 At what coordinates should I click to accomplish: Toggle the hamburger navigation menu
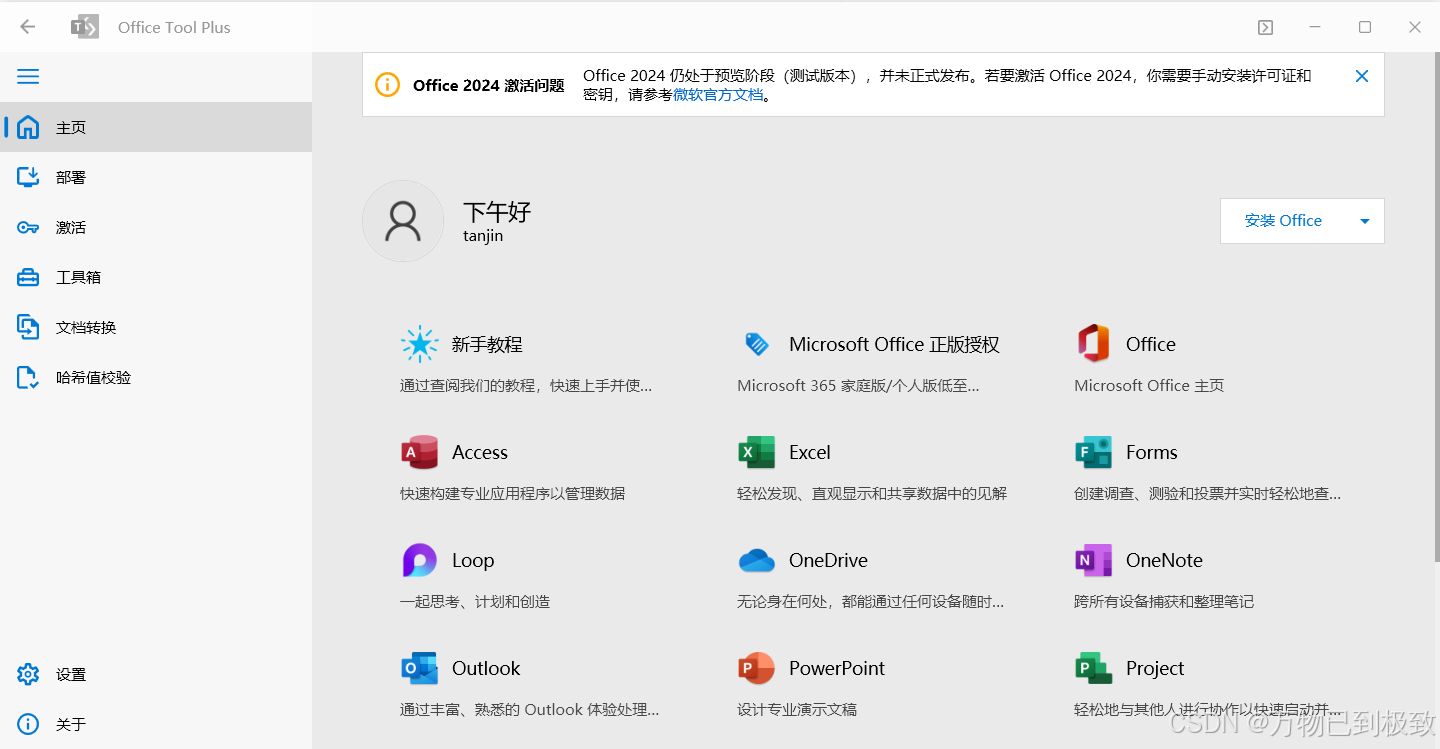click(x=28, y=77)
